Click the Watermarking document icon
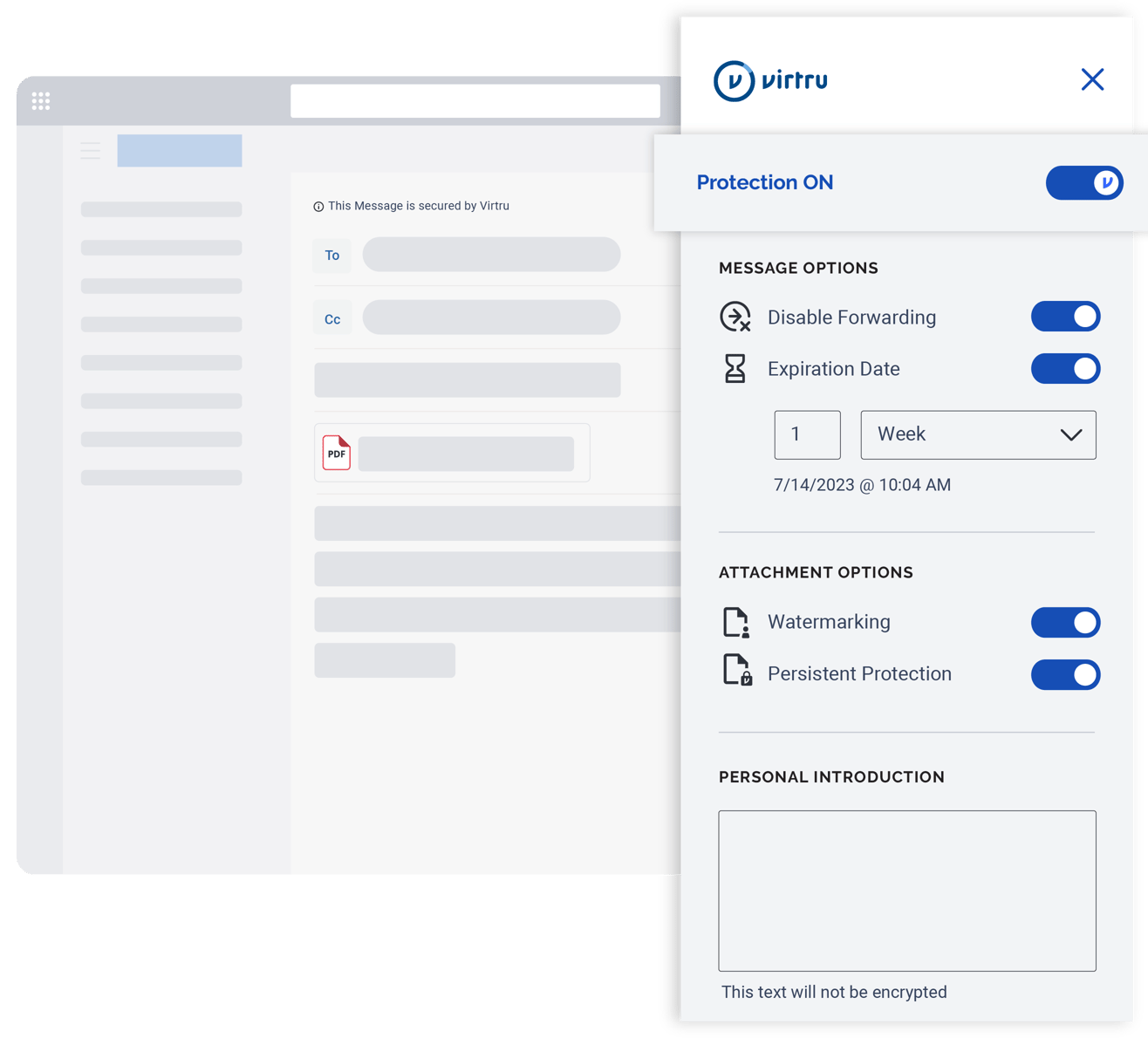The height and width of the screenshot is (1038, 1148). 735,622
